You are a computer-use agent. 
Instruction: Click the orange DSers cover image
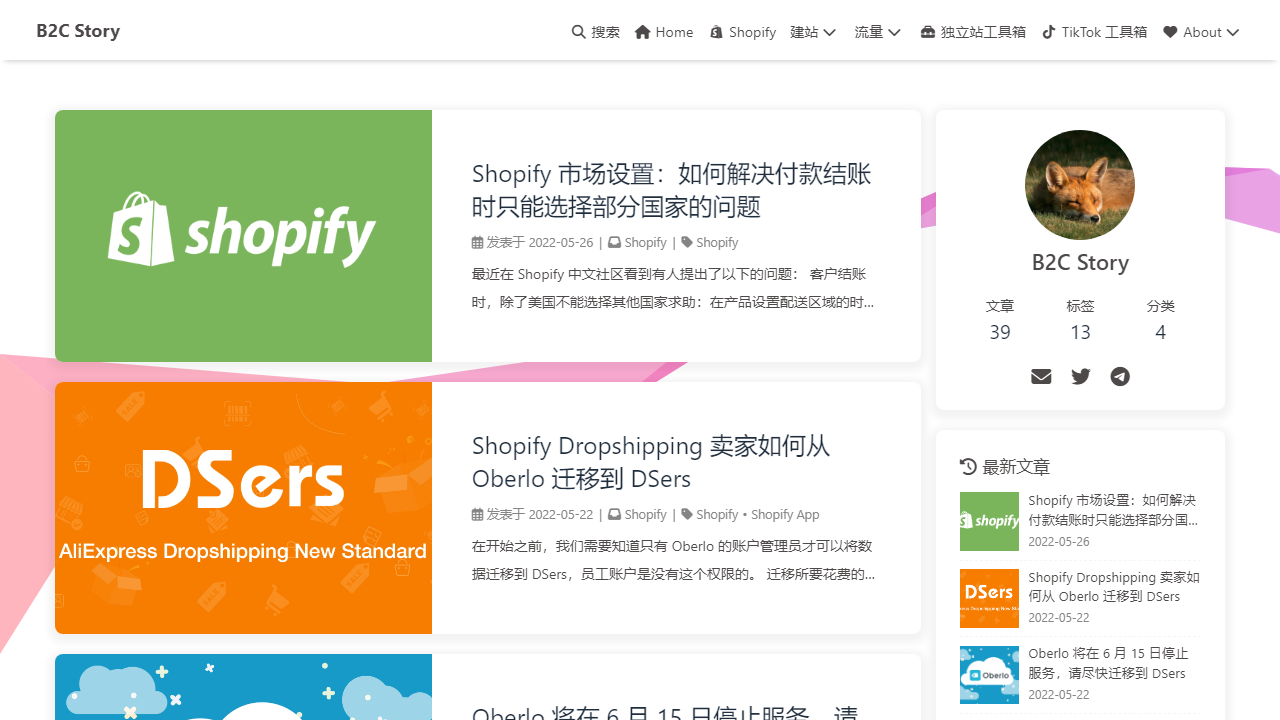point(243,508)
